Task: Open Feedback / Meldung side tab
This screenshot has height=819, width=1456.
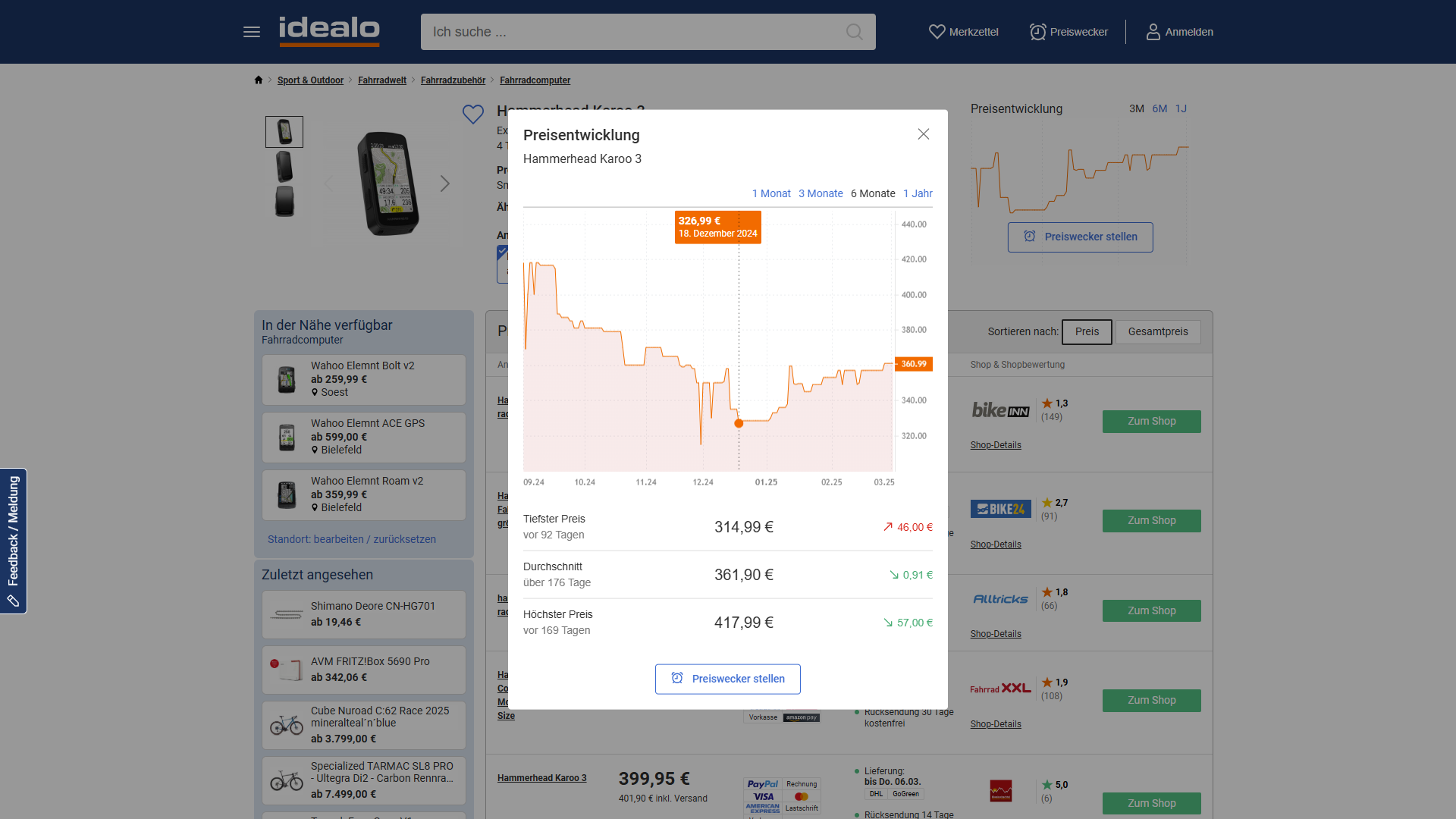Action: [x=14, y=541]
